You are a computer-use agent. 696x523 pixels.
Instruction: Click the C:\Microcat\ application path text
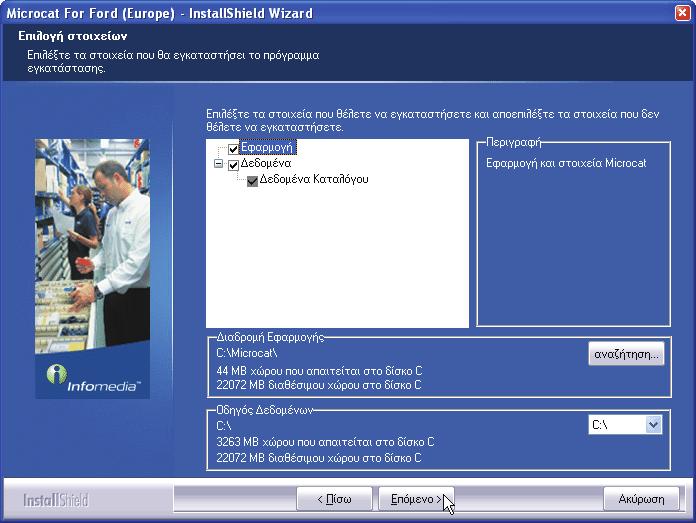coord(246,353)
